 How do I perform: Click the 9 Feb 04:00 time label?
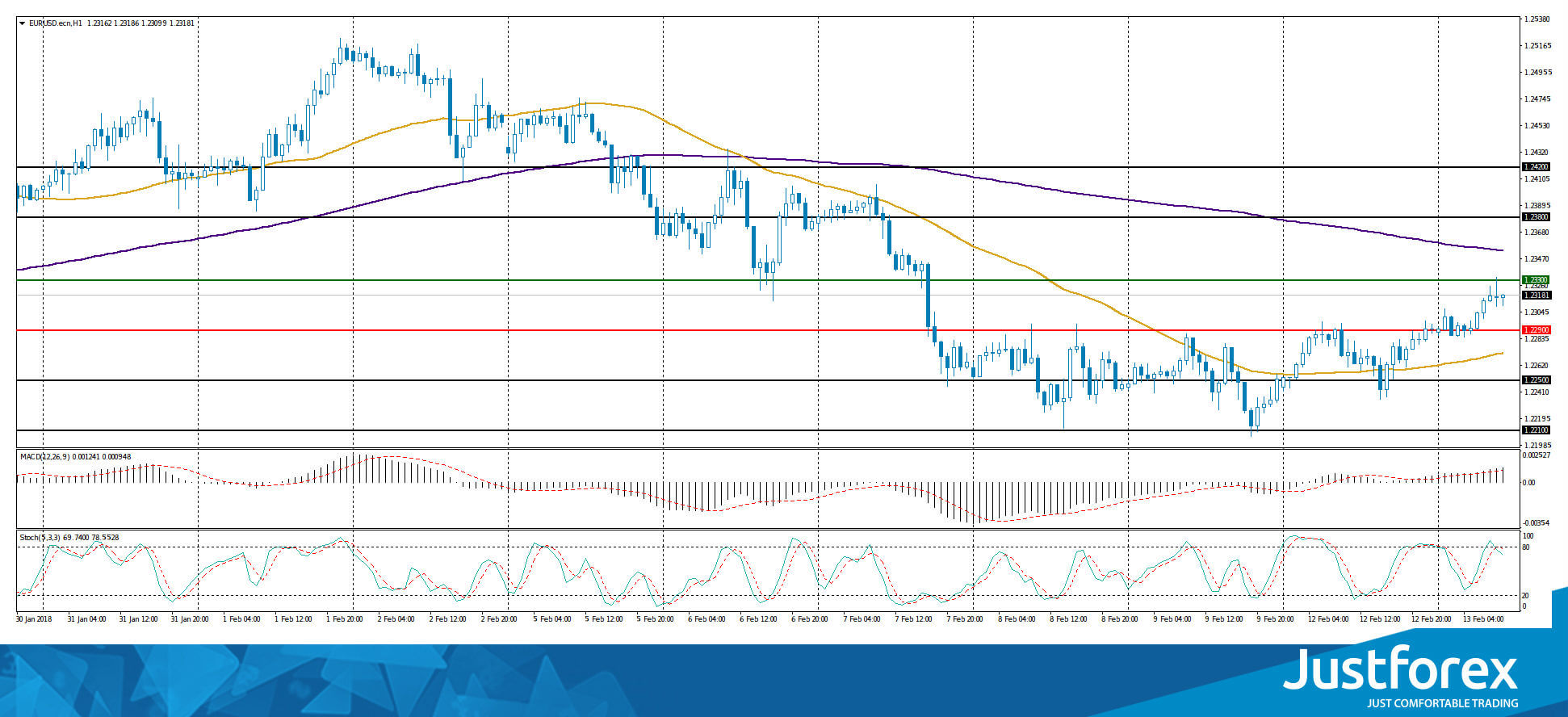pyautogui.click(x=1172, y=619)
